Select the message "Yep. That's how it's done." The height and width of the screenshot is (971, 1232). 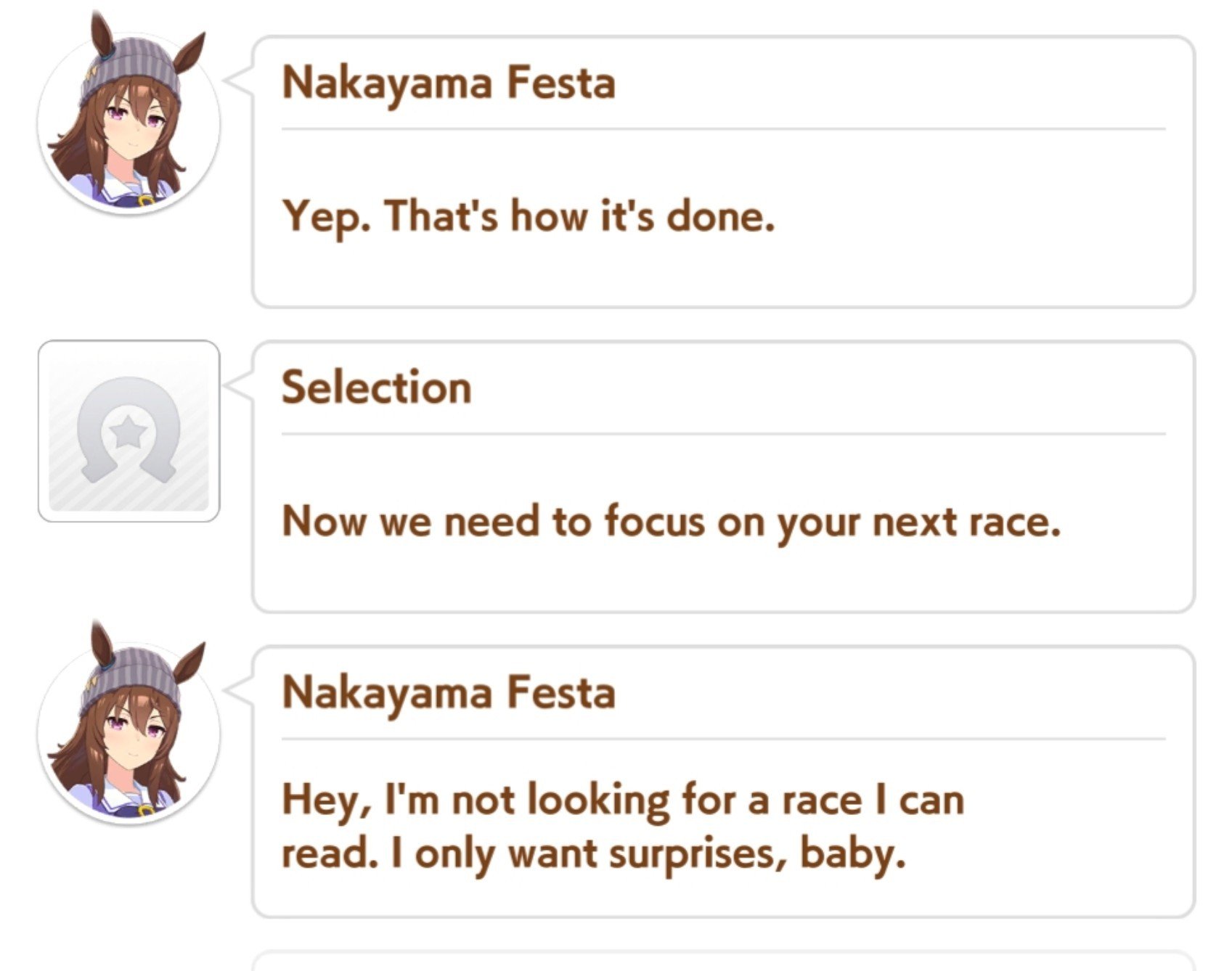tap(529, 217)
